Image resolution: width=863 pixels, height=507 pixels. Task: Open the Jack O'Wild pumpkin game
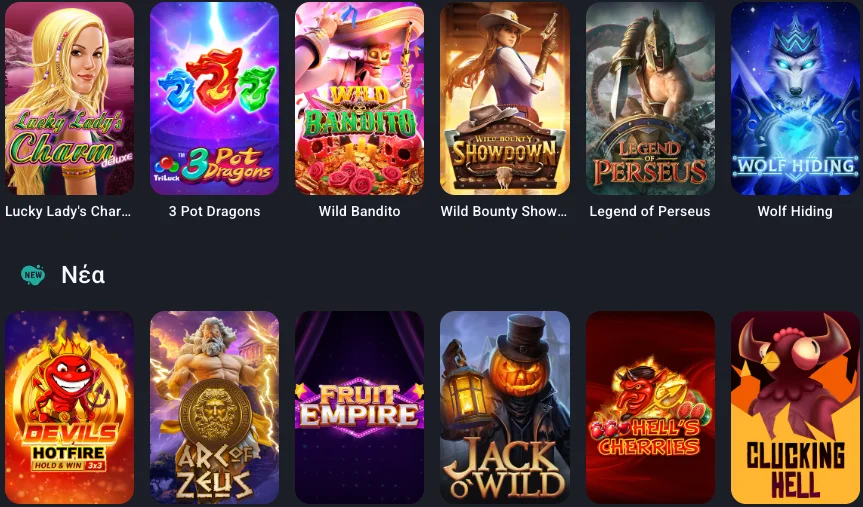click(505, 407)
